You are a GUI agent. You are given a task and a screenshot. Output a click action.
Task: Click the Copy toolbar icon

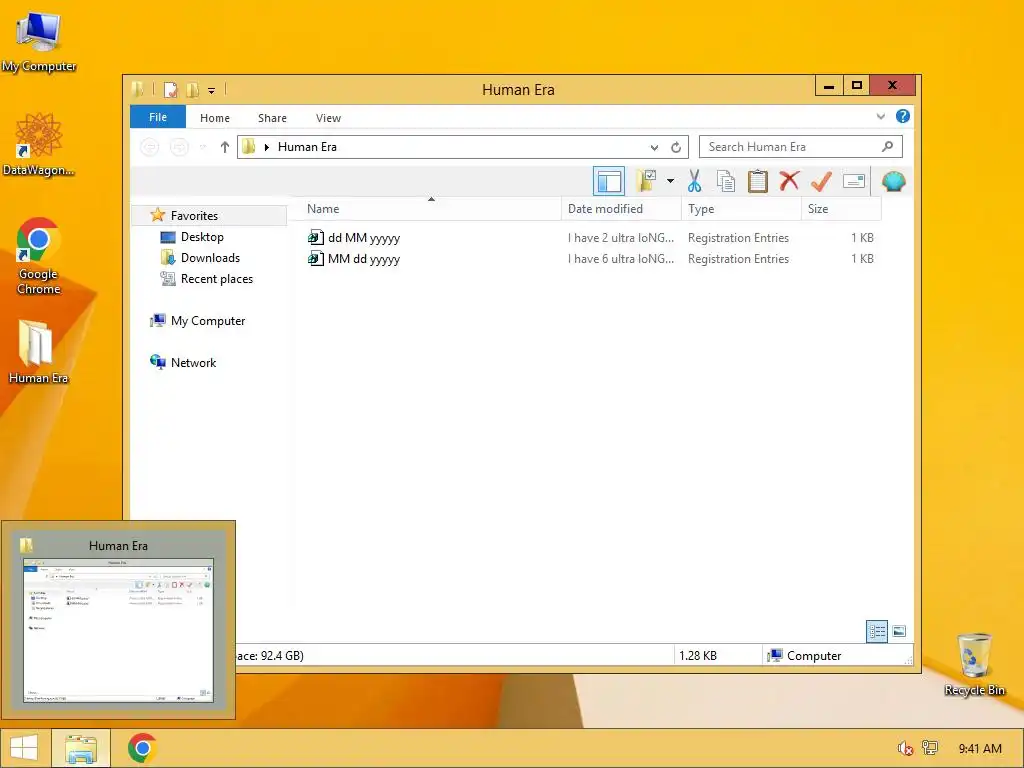point(726,181)
